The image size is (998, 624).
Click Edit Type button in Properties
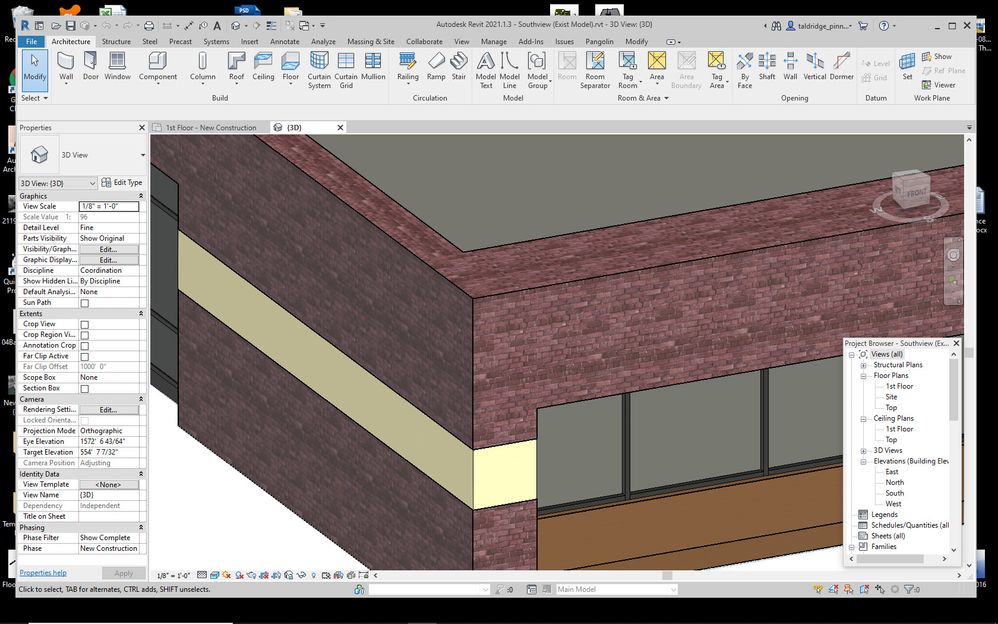point(122,183)
